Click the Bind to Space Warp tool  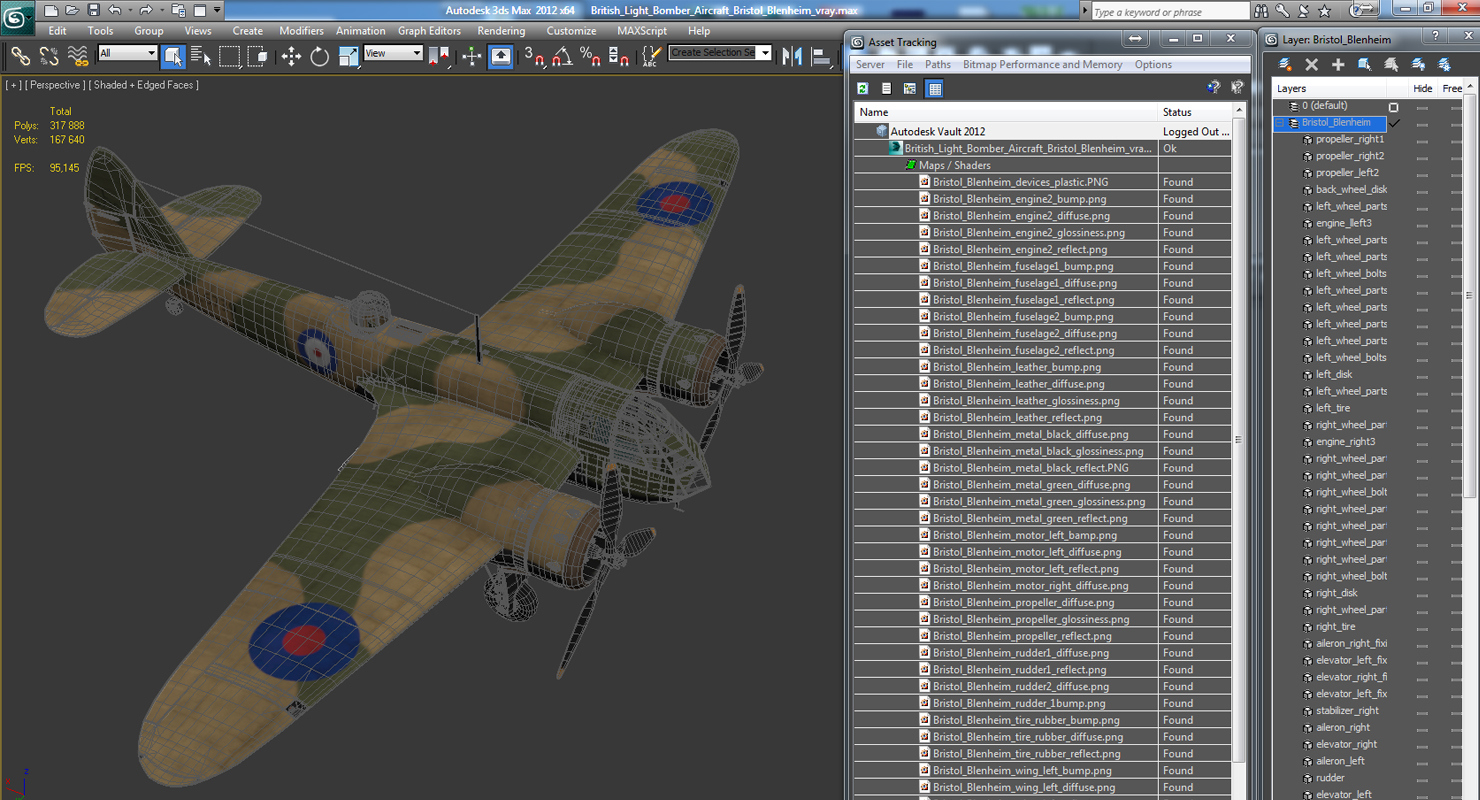point(77,56)
